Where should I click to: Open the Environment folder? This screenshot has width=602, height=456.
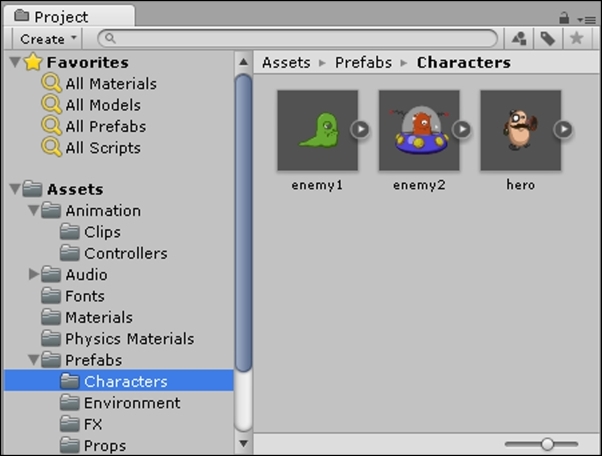tap(132, 403)
